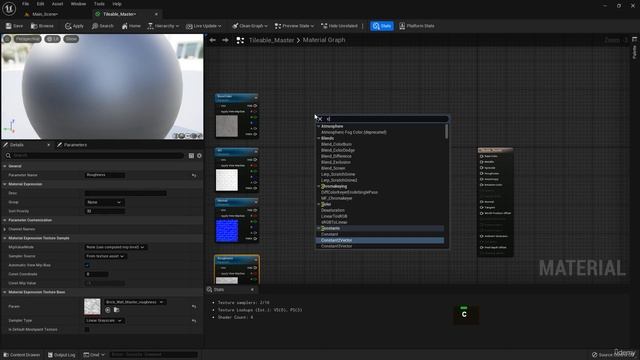The image size is (640, 360).
Task: Click the Unreal Engine logo
Action: pos(9,8)
